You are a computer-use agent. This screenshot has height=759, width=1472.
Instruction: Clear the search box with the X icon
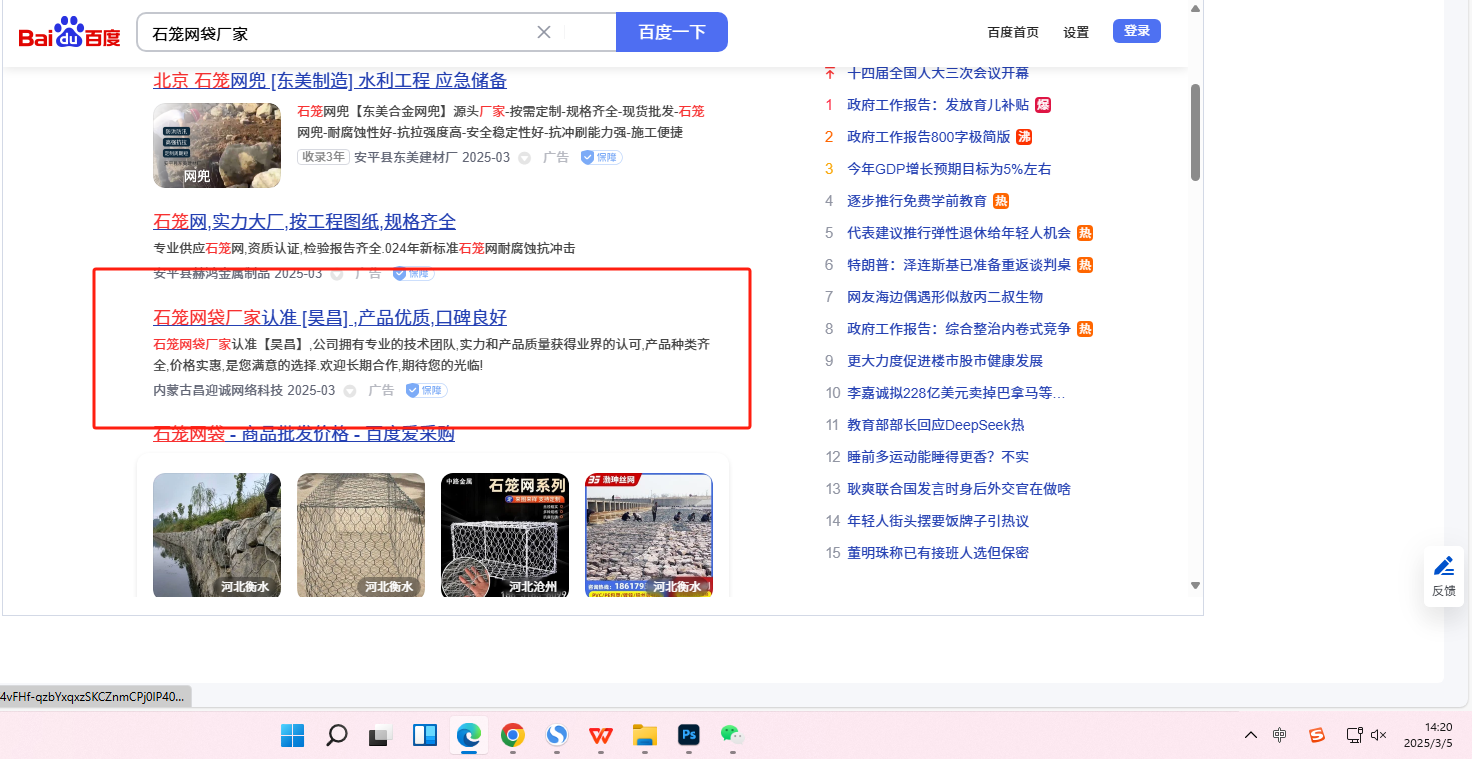544,32
